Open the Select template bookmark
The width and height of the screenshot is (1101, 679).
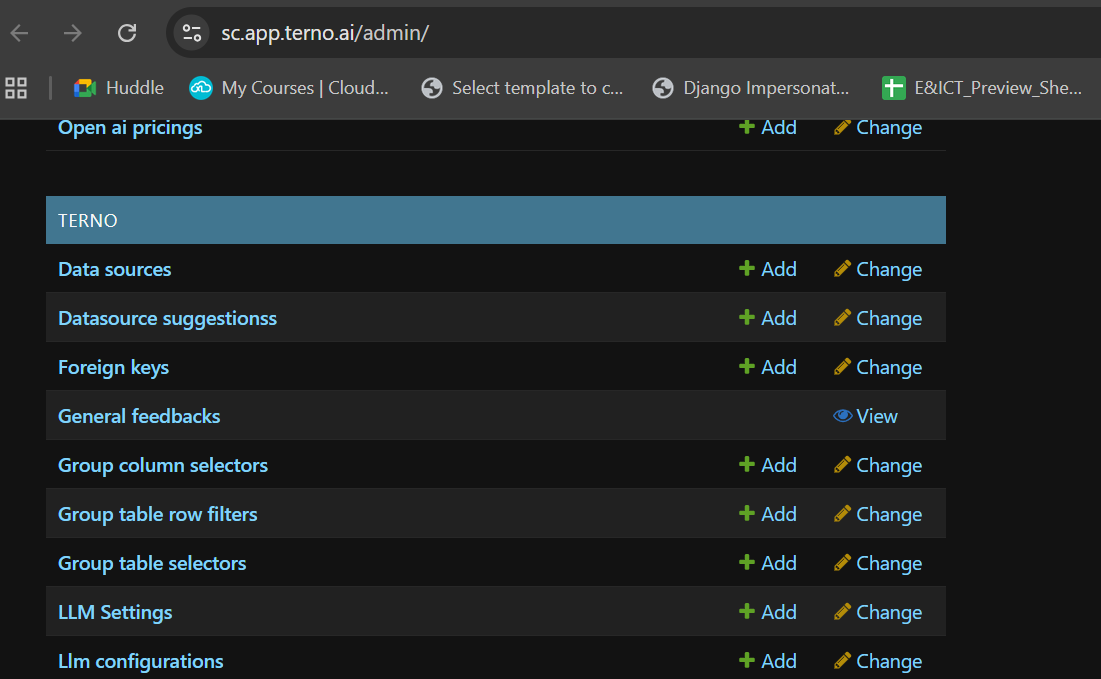tap(522, 88)
